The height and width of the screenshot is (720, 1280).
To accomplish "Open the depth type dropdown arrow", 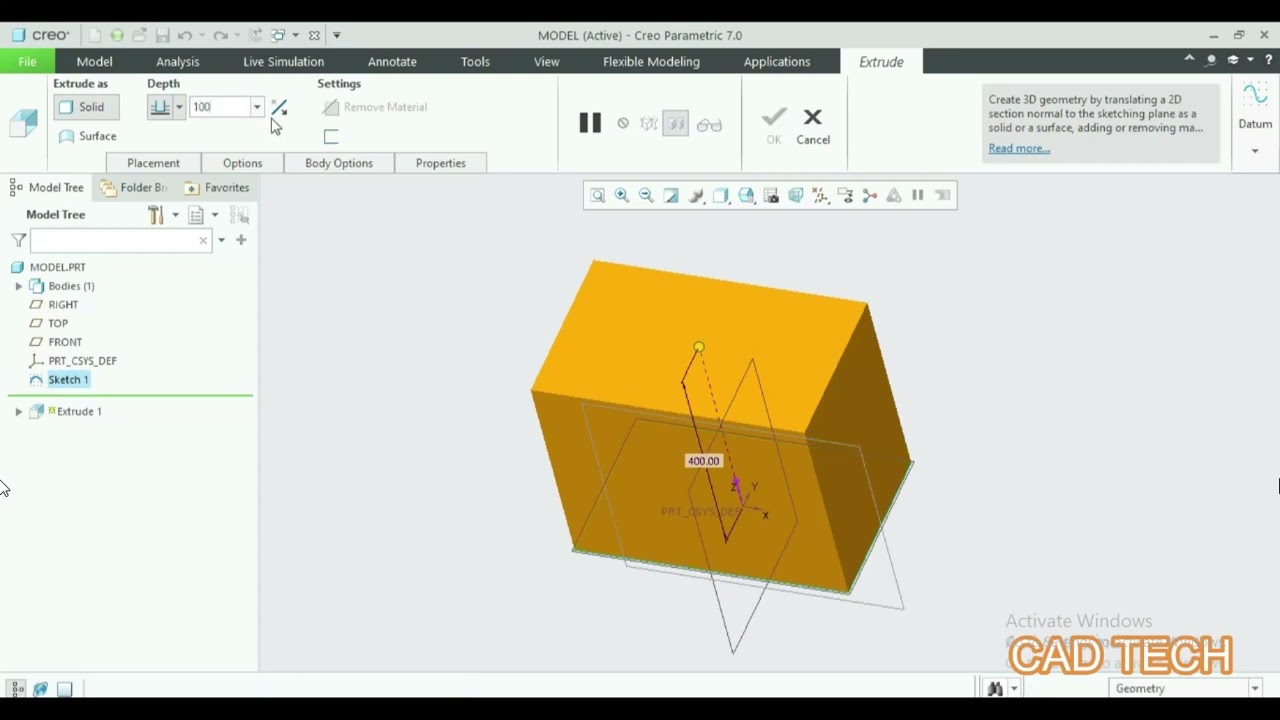I will point(179,107).
